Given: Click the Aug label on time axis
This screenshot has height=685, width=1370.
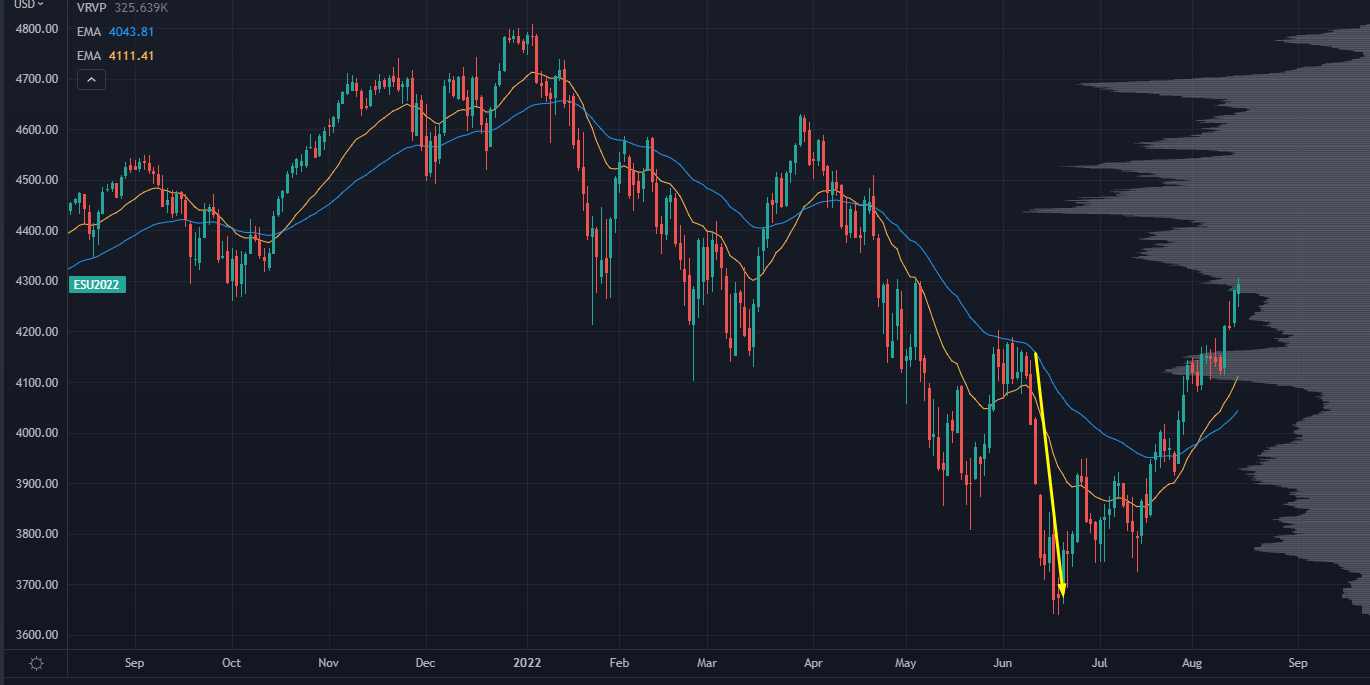Looking at the screenshot, I should click(1192, 663).
